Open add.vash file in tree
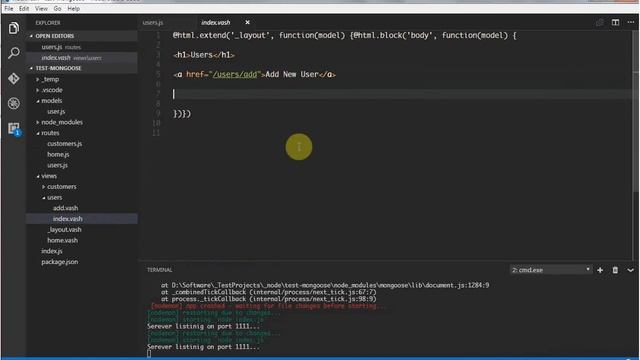Viewport: 640px width, 360px height. click(65, 208)
